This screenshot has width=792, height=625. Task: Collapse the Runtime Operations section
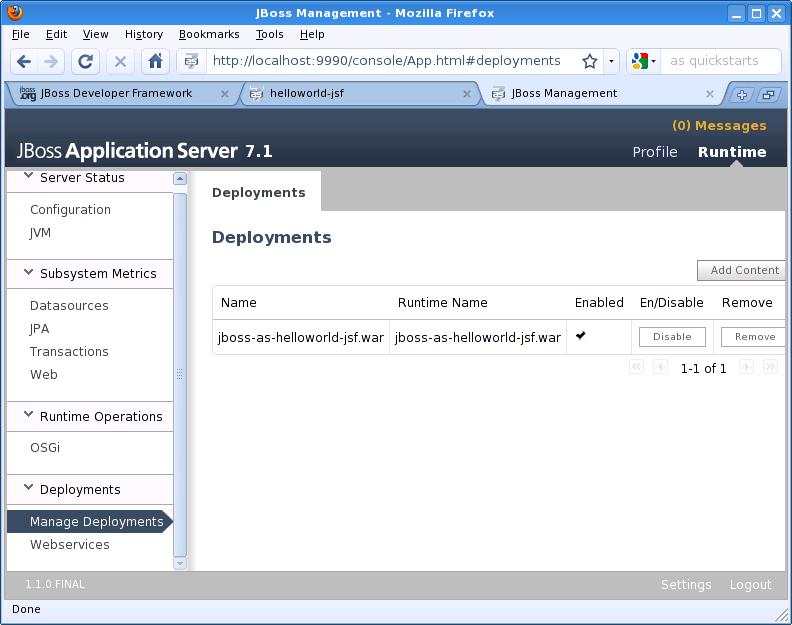[29, 414]
